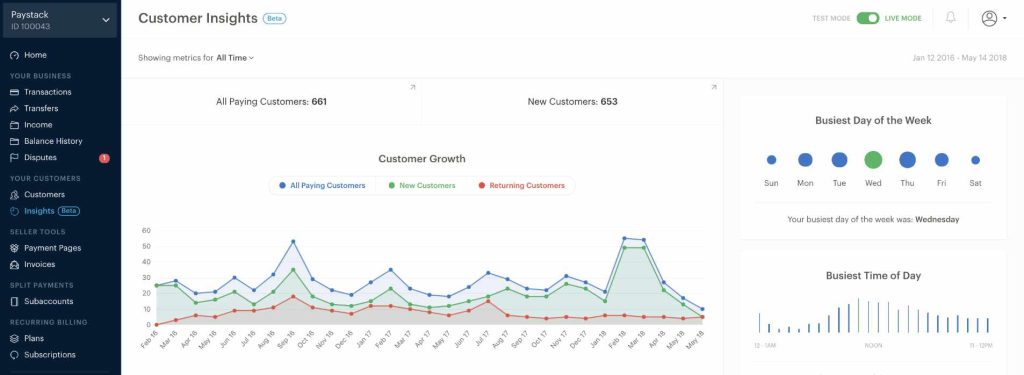
Task: Open Income page
Action: coord(38,125)
